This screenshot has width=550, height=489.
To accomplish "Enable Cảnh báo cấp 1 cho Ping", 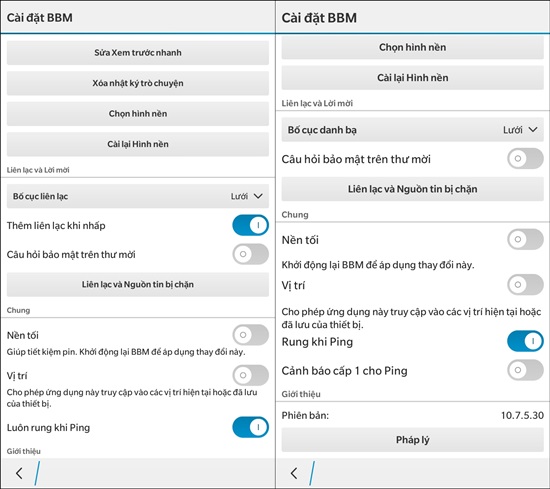I will pyautogui.click(x=525, y=370).
